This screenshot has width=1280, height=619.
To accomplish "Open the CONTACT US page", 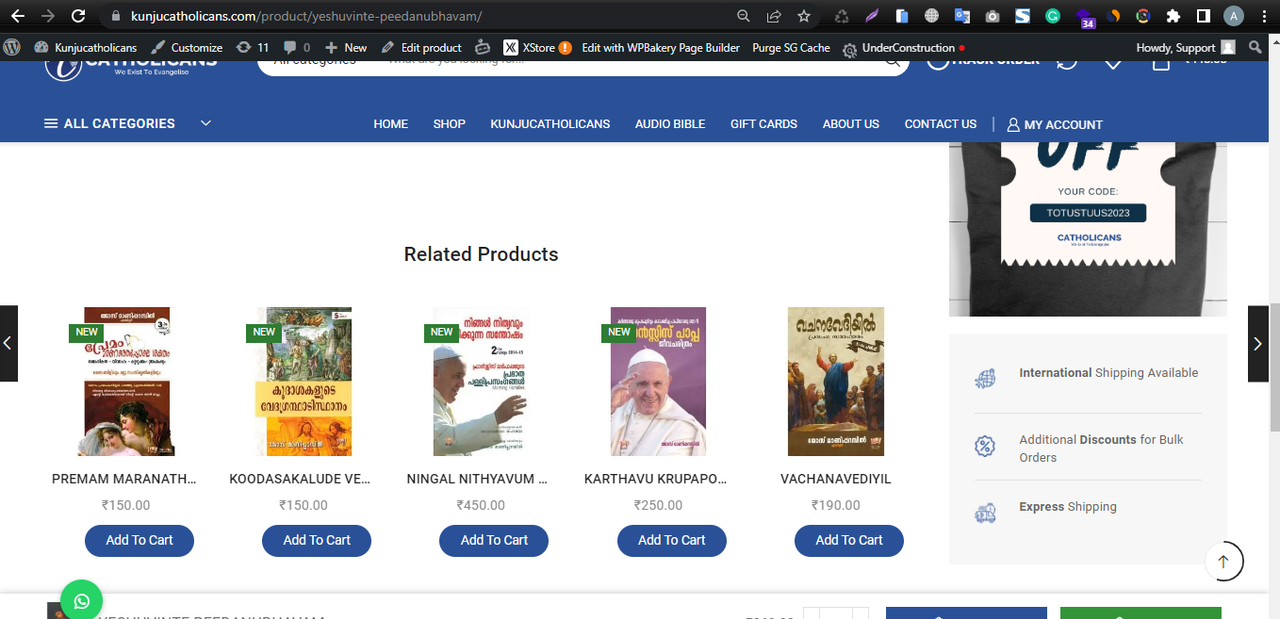I will pyautogui.click(x=940, y=124).
